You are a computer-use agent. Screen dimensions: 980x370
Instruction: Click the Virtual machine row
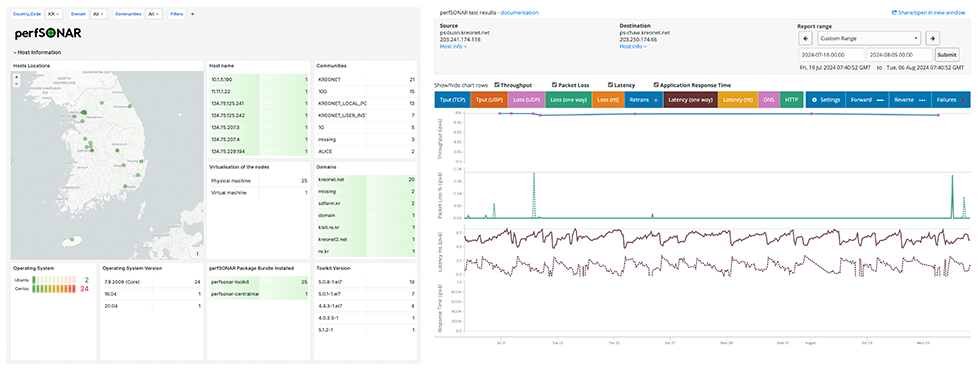click(259, 193)
